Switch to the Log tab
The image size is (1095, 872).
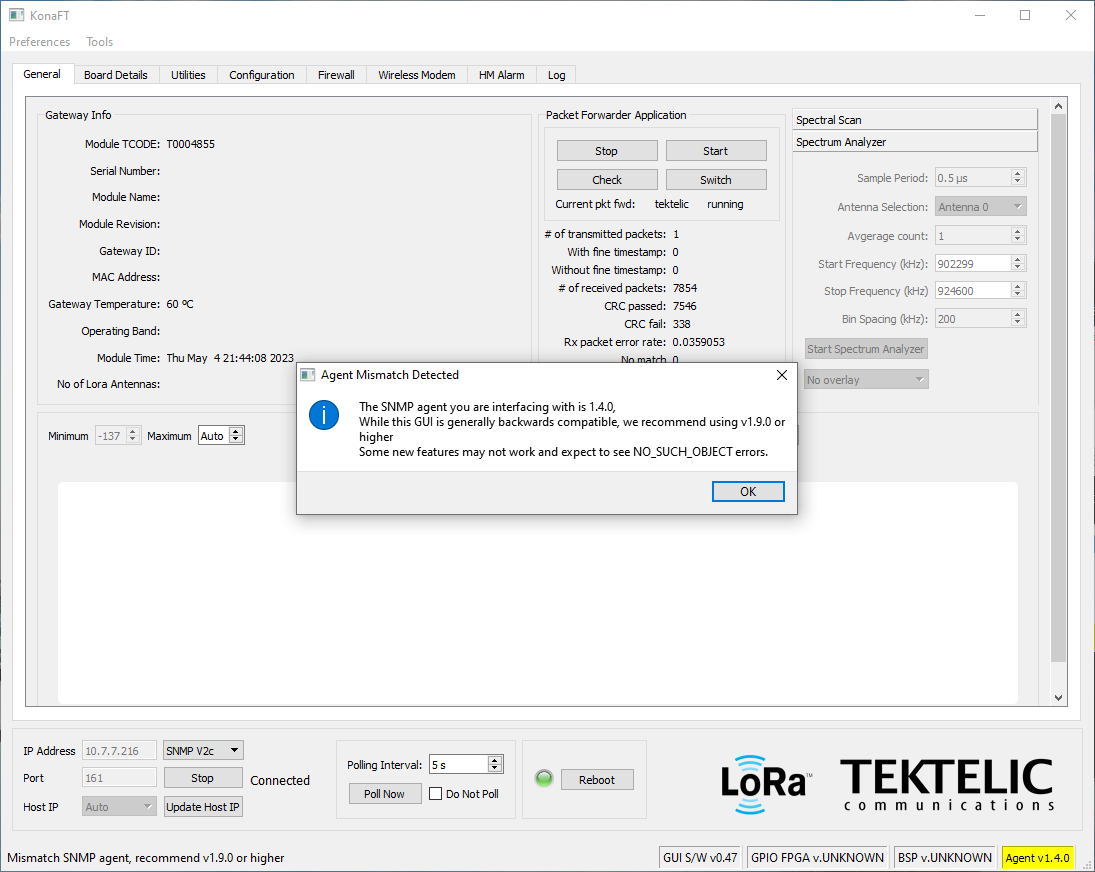557,75
